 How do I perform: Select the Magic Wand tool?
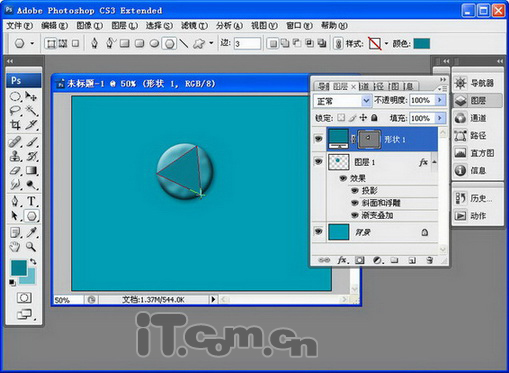(31, 110)
